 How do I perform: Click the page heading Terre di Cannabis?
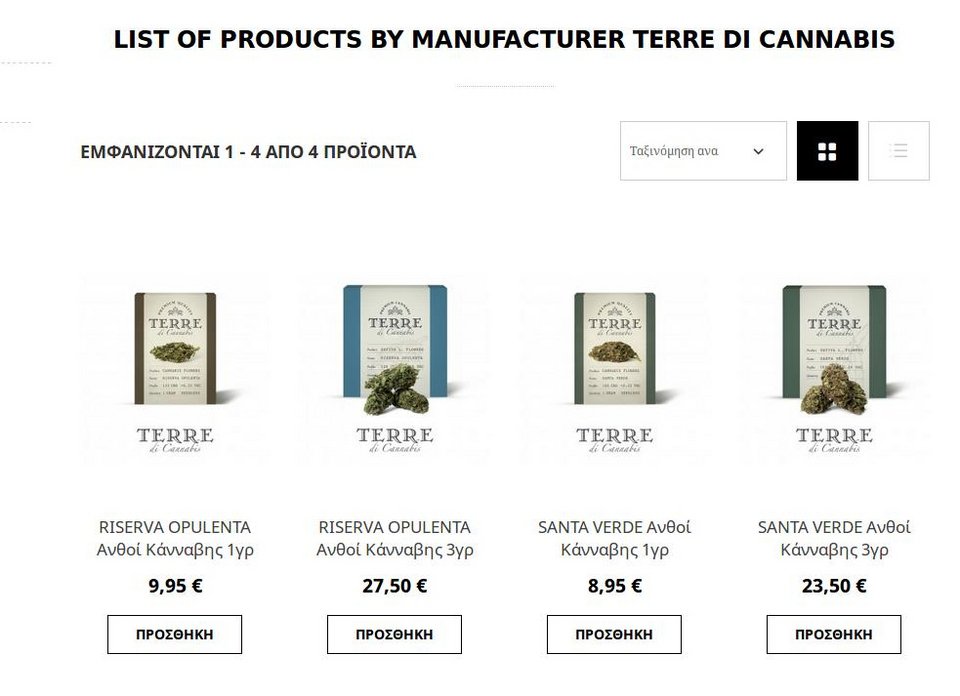pos(504,40)
